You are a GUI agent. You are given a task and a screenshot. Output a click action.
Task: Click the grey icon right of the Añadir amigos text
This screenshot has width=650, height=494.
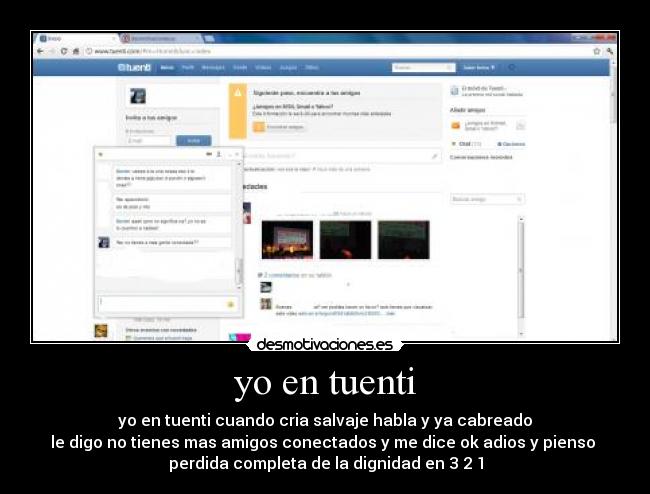[521, 125]
